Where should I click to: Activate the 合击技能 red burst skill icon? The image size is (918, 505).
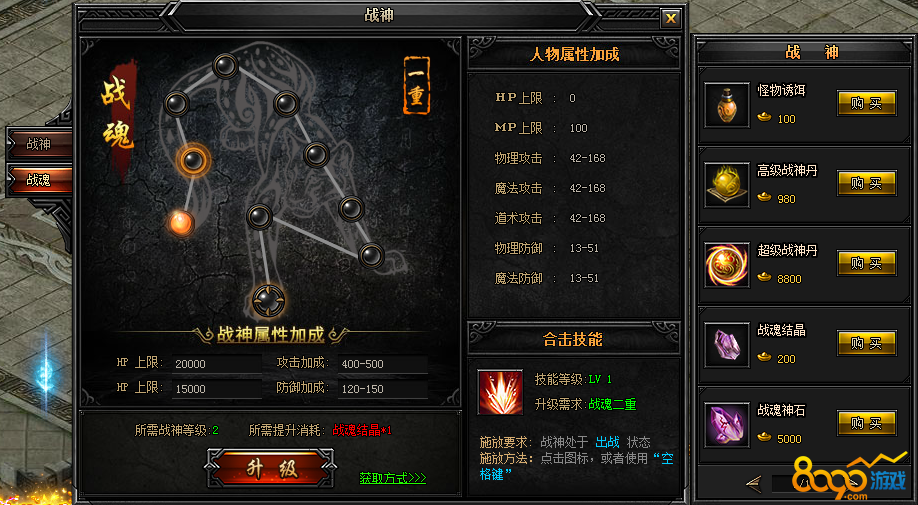[500, 392]
